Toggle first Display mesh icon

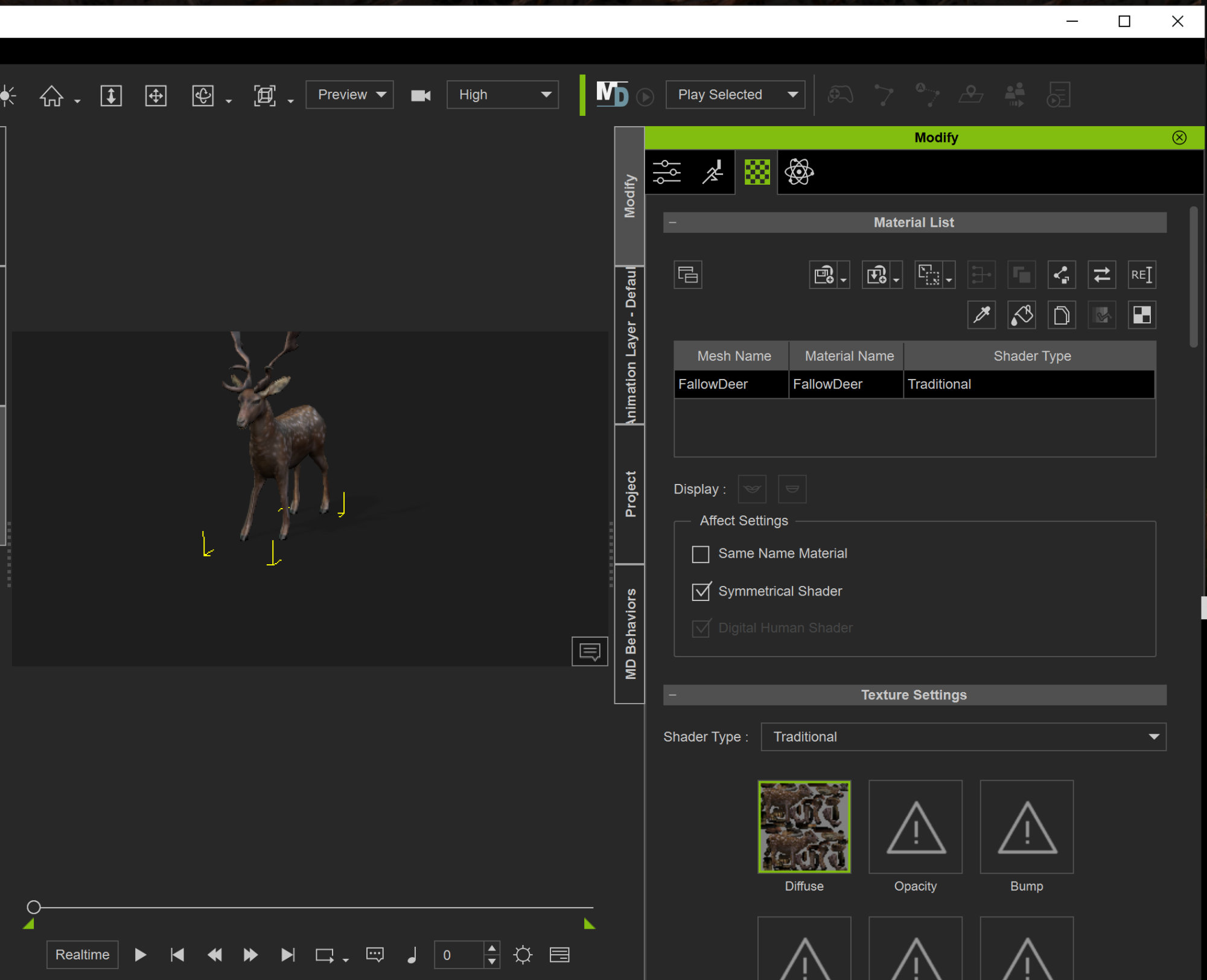point(752,489)
